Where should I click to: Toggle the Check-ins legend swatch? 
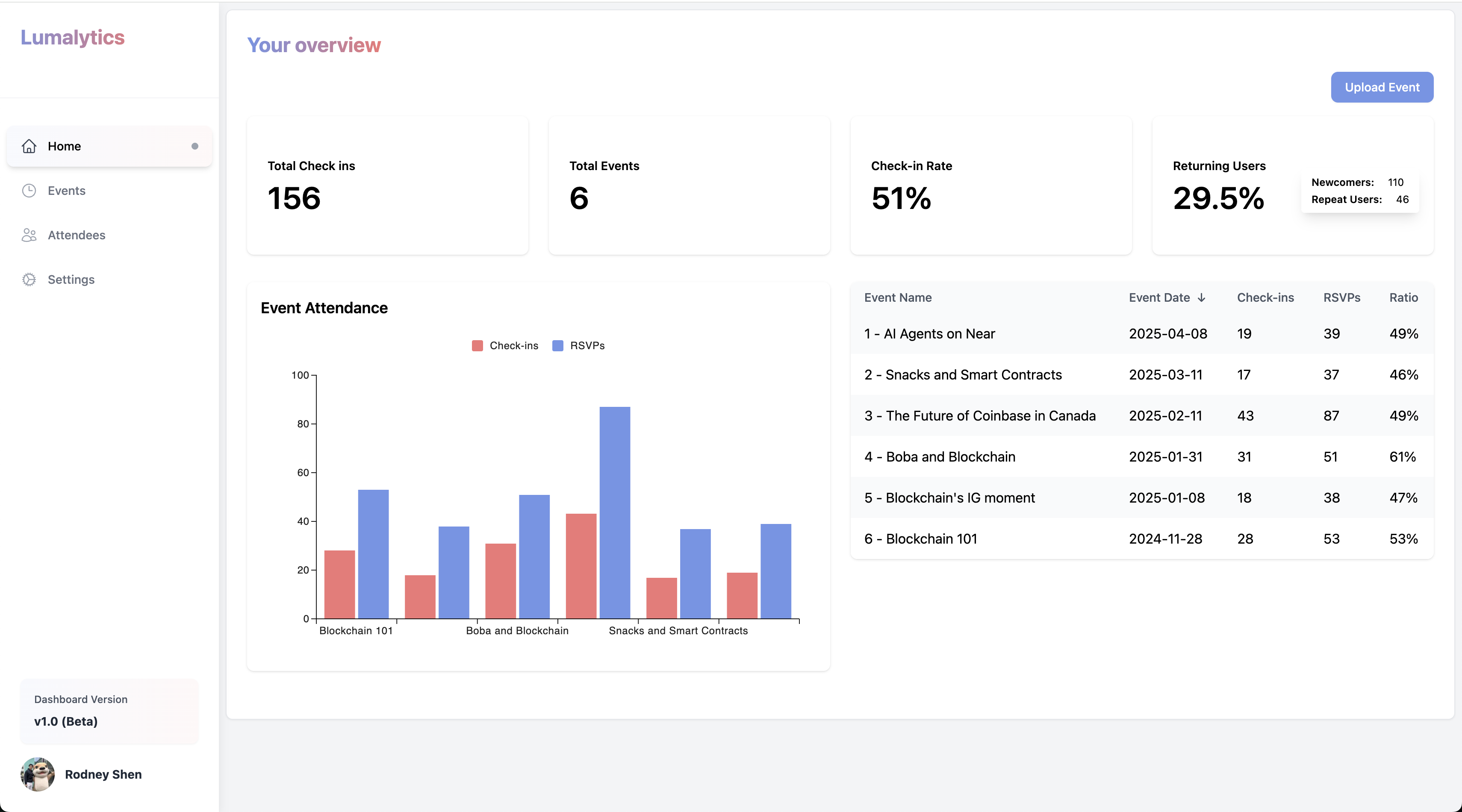coord(478,346)
